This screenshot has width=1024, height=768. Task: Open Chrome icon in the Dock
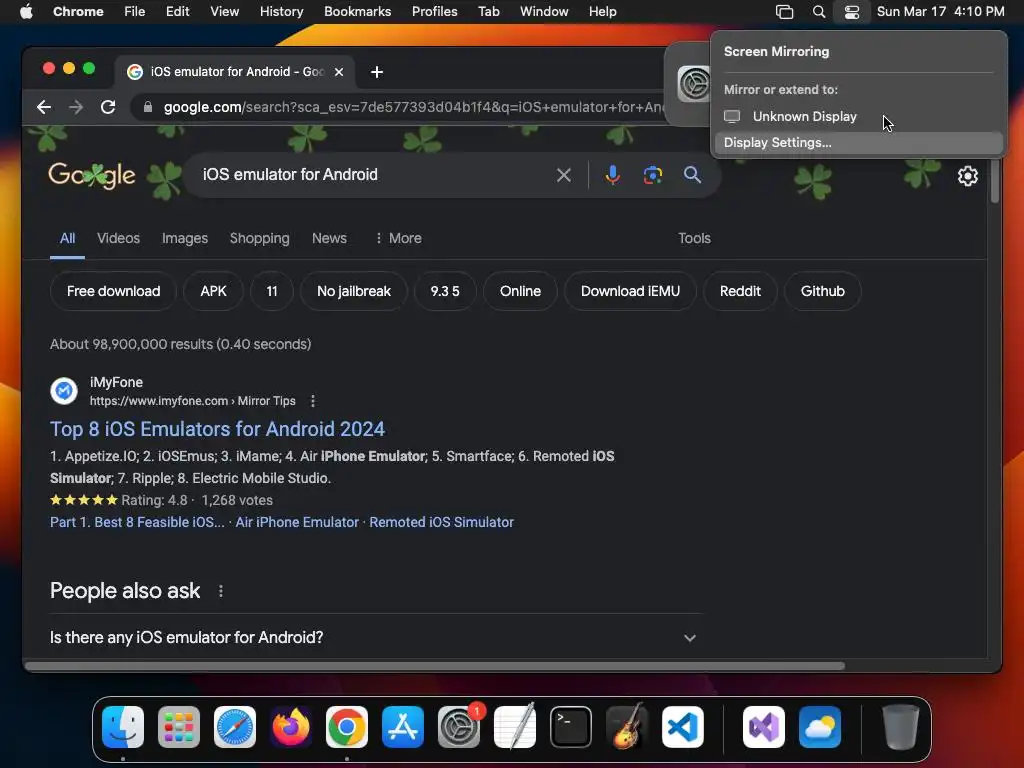(x=347, y=727)
